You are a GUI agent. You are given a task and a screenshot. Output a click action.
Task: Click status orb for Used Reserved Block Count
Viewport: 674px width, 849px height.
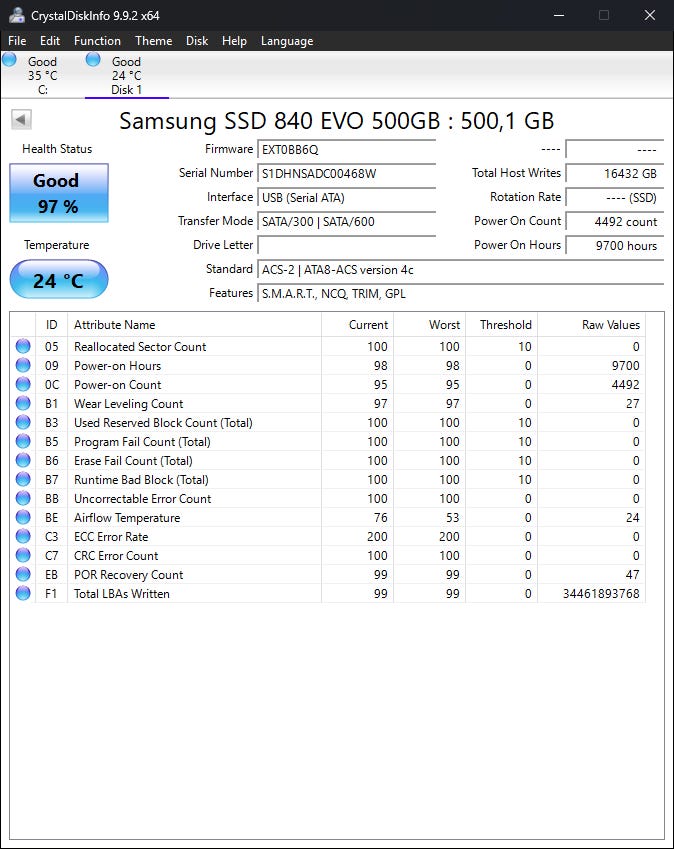[x=23, y=422]
